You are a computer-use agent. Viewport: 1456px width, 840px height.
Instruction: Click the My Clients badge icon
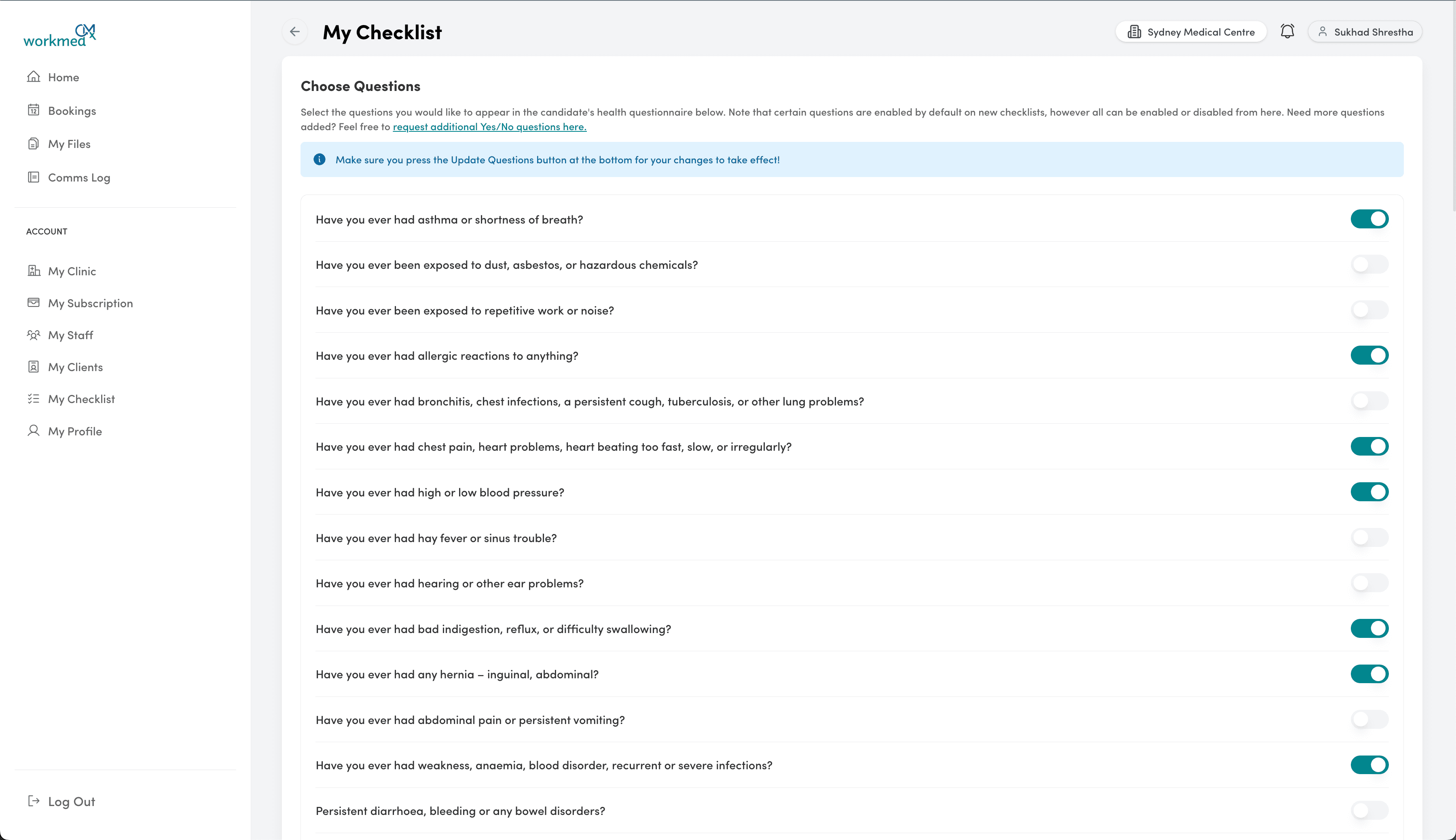point(34,366)
